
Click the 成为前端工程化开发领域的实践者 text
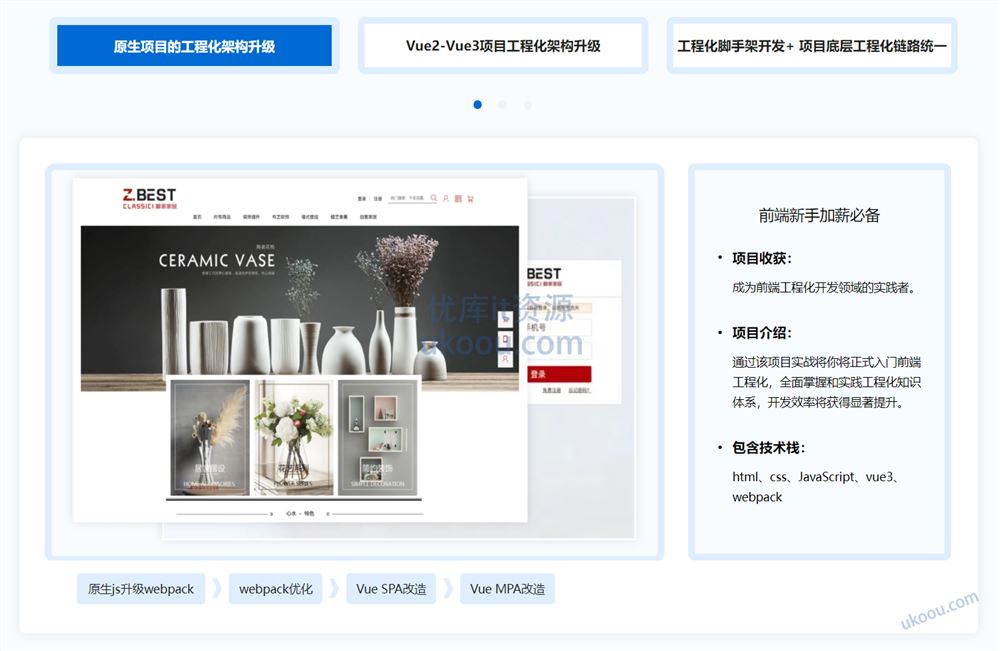click(x=825, y=288)
